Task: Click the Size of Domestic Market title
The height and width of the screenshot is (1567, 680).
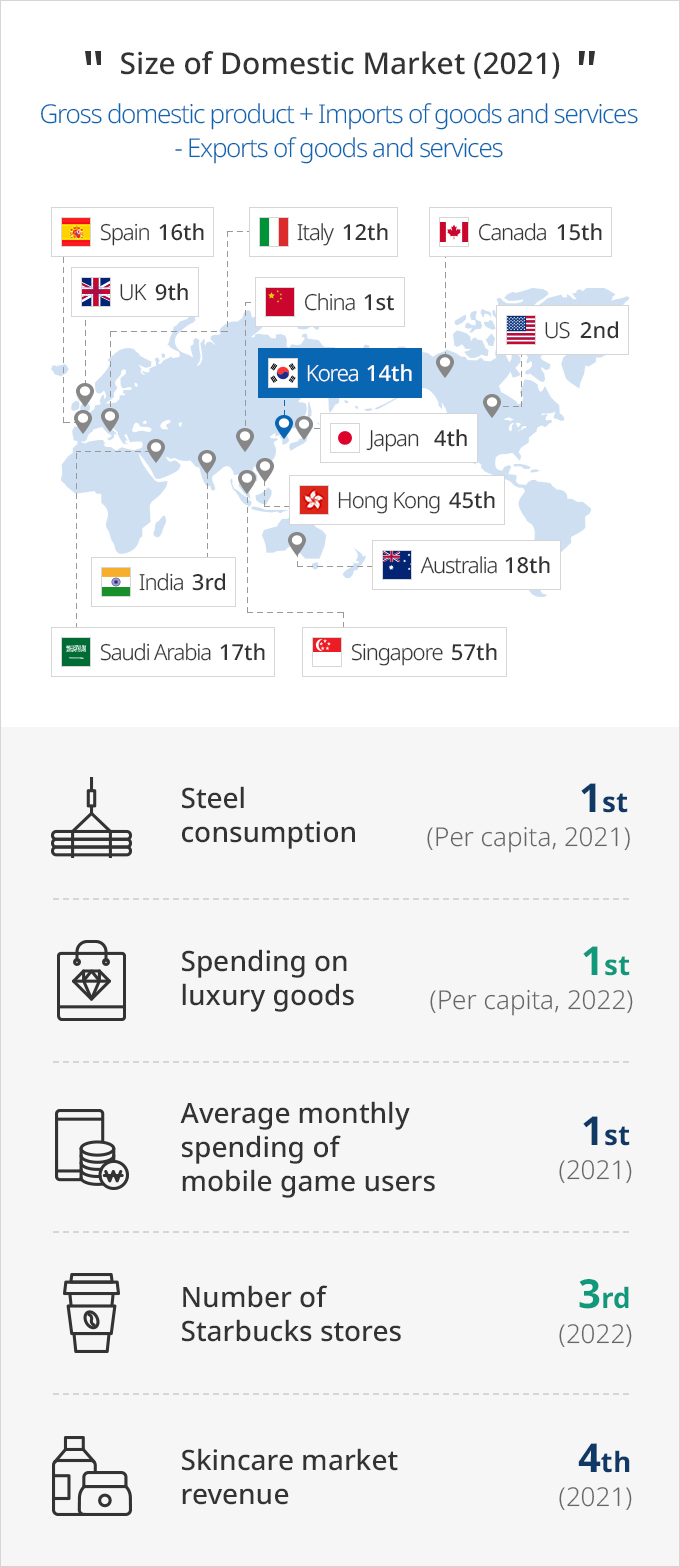Action: pos(340,64)
